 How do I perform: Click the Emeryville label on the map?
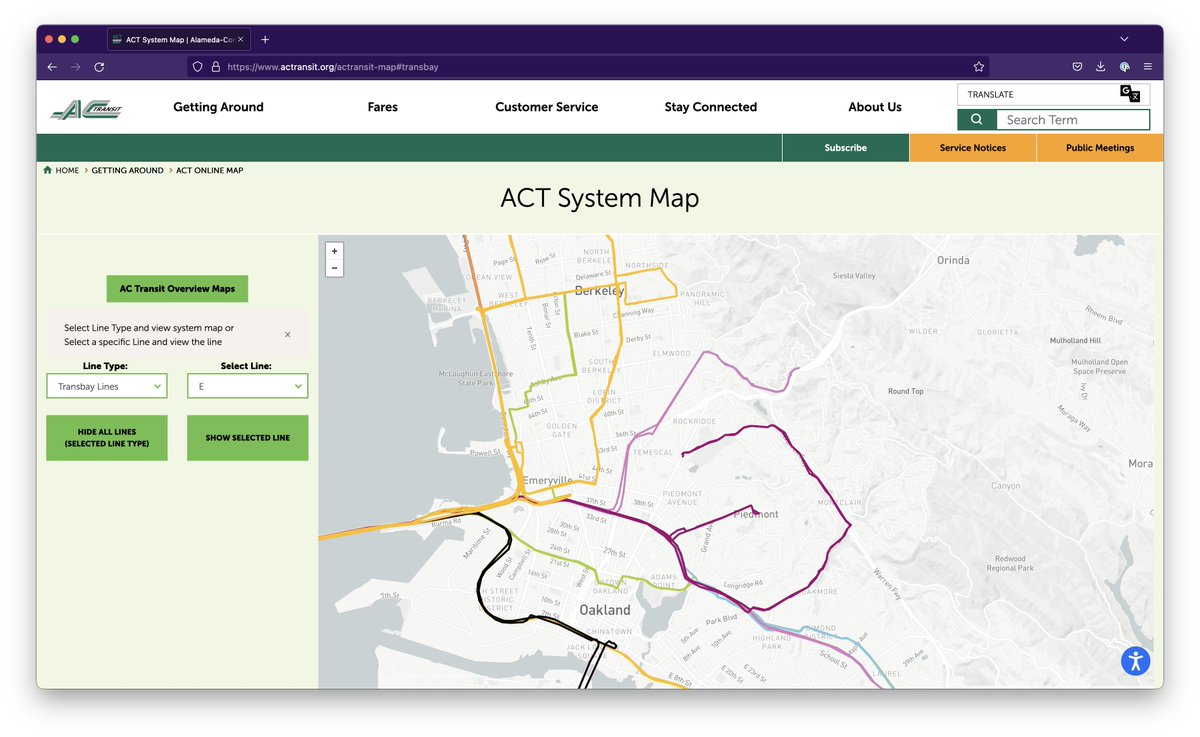pos(547,481)
